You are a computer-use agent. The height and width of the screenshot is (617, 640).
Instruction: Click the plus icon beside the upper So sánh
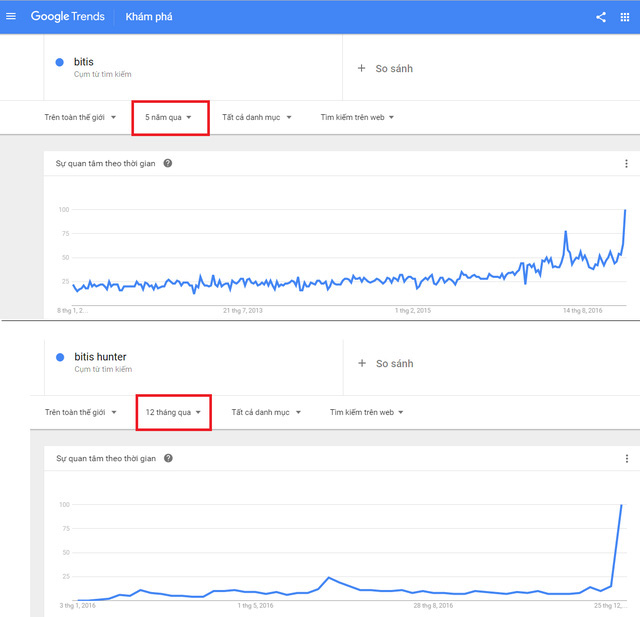(361, 68)
